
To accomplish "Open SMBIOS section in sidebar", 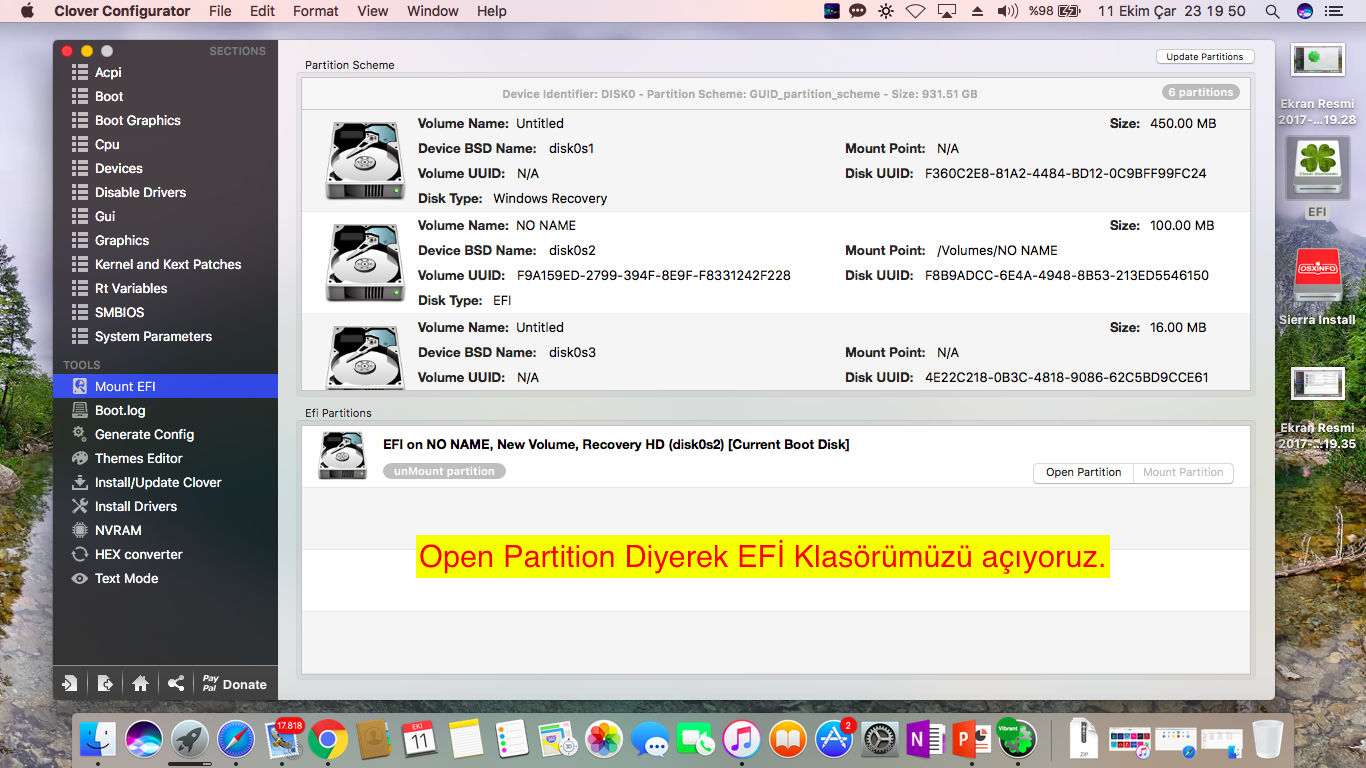I will click(119, 312).
